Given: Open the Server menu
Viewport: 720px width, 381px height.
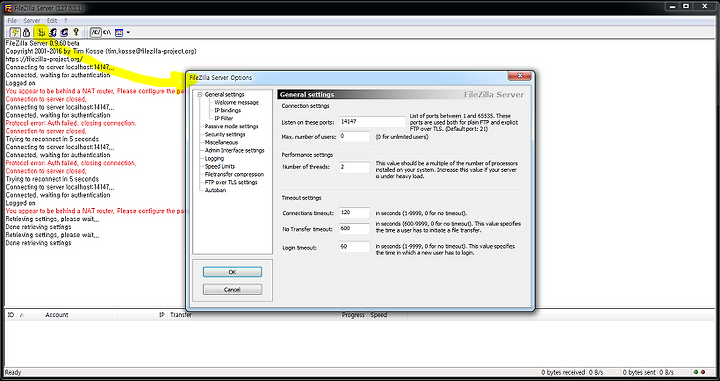Looking at the screenshot, I should pos(32,21).
